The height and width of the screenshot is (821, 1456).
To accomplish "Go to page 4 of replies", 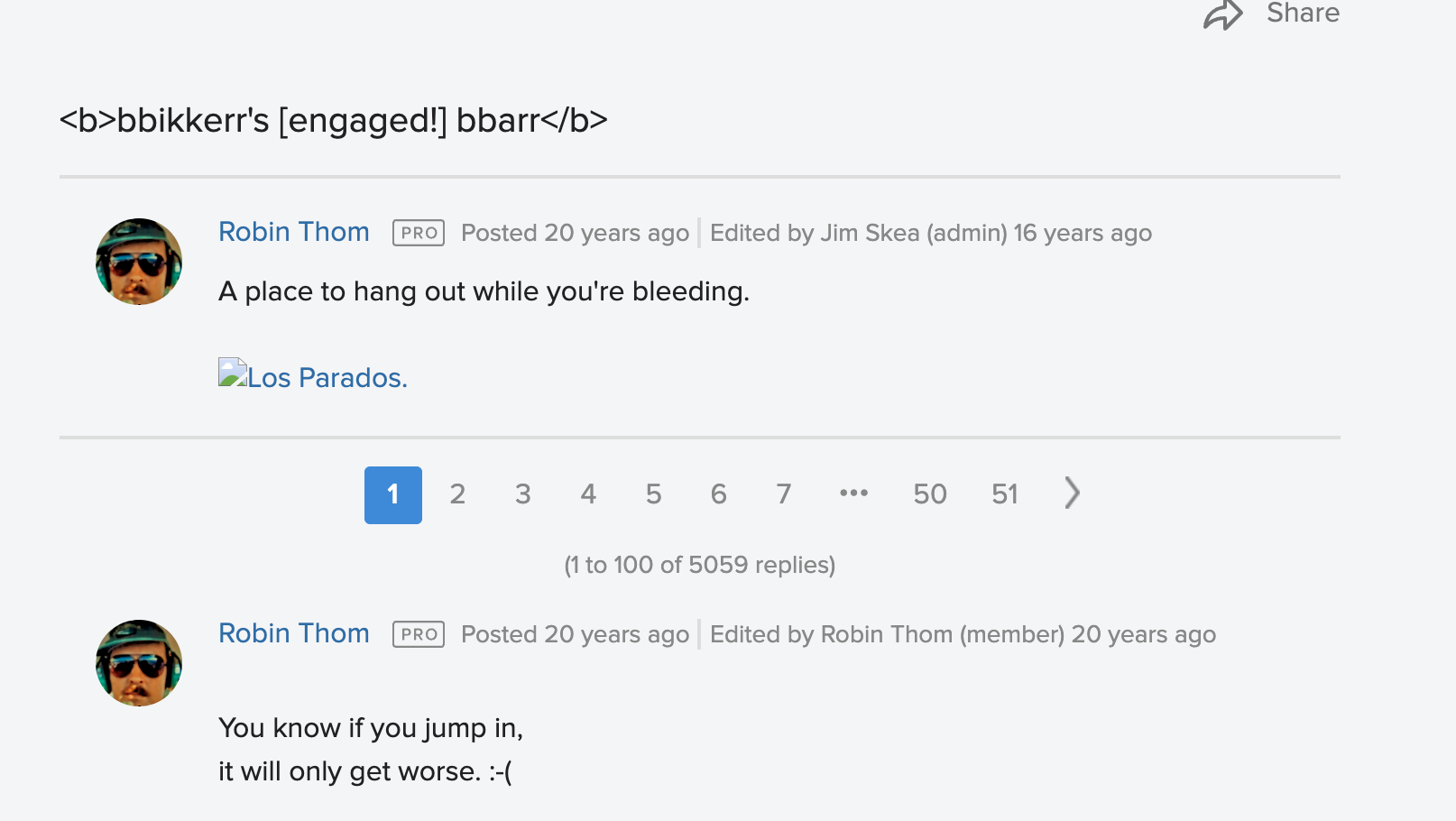I will point(588,494).
